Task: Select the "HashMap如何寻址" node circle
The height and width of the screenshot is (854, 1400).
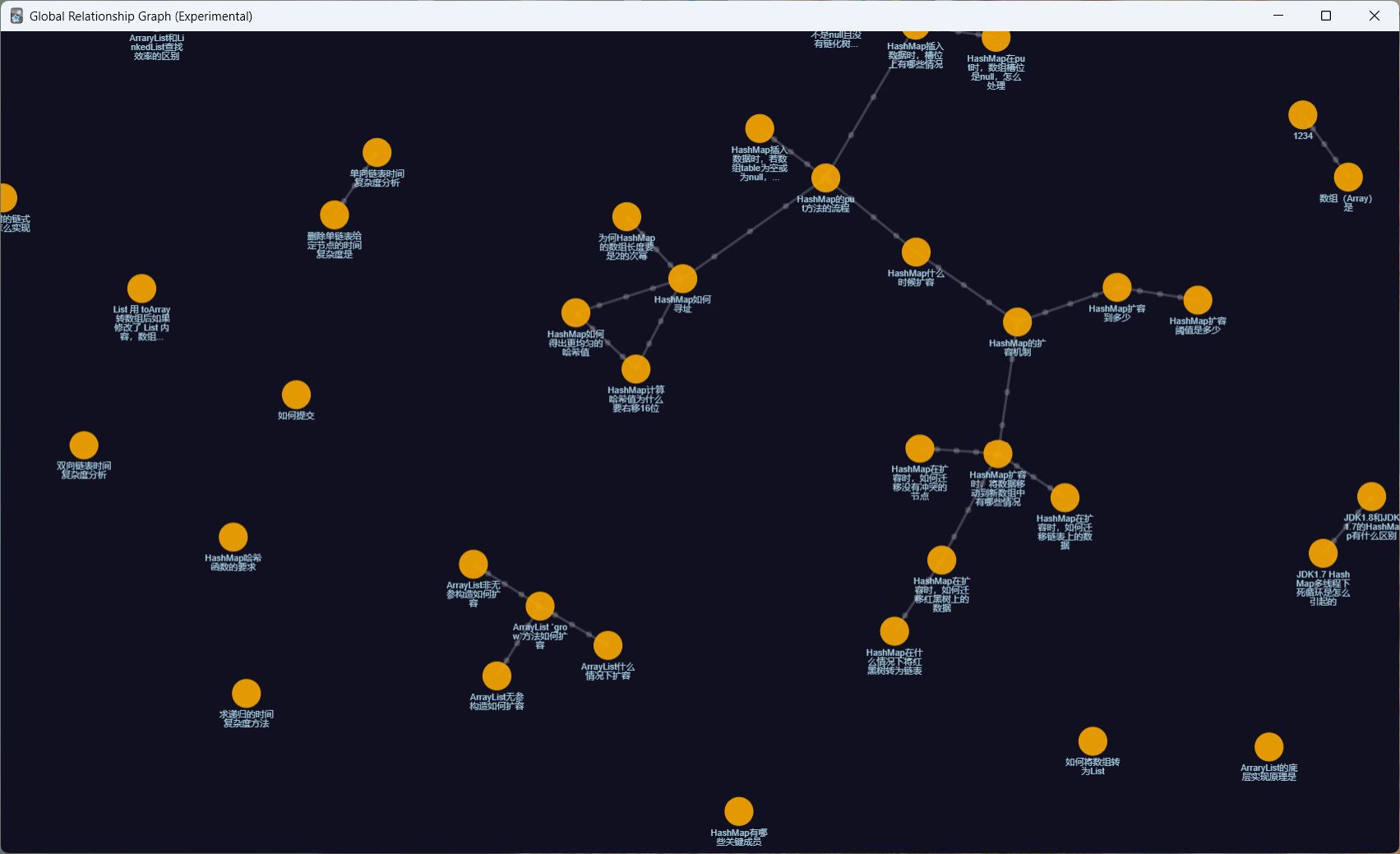Action: point(682,279)
